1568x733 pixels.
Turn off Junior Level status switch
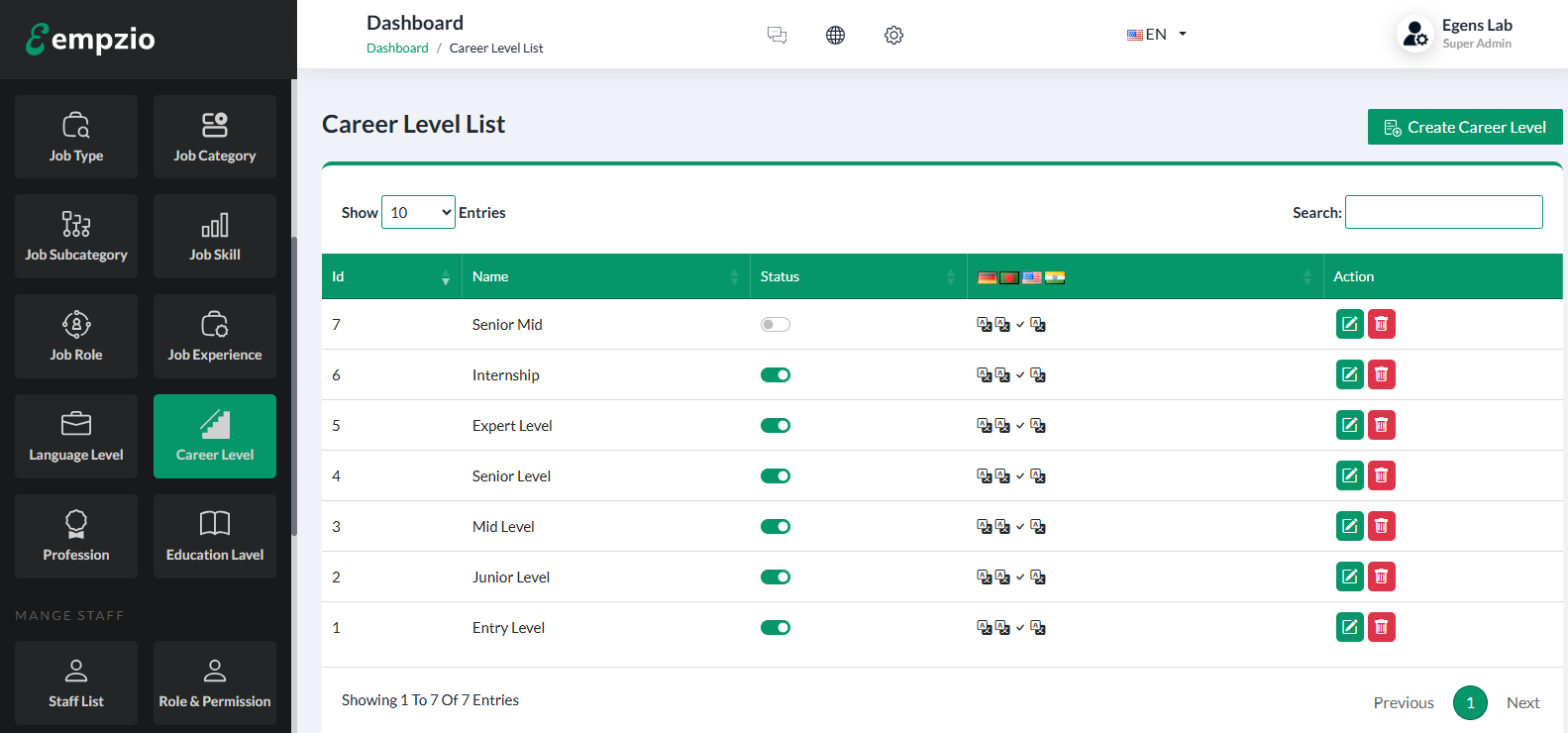coord(775,577)
